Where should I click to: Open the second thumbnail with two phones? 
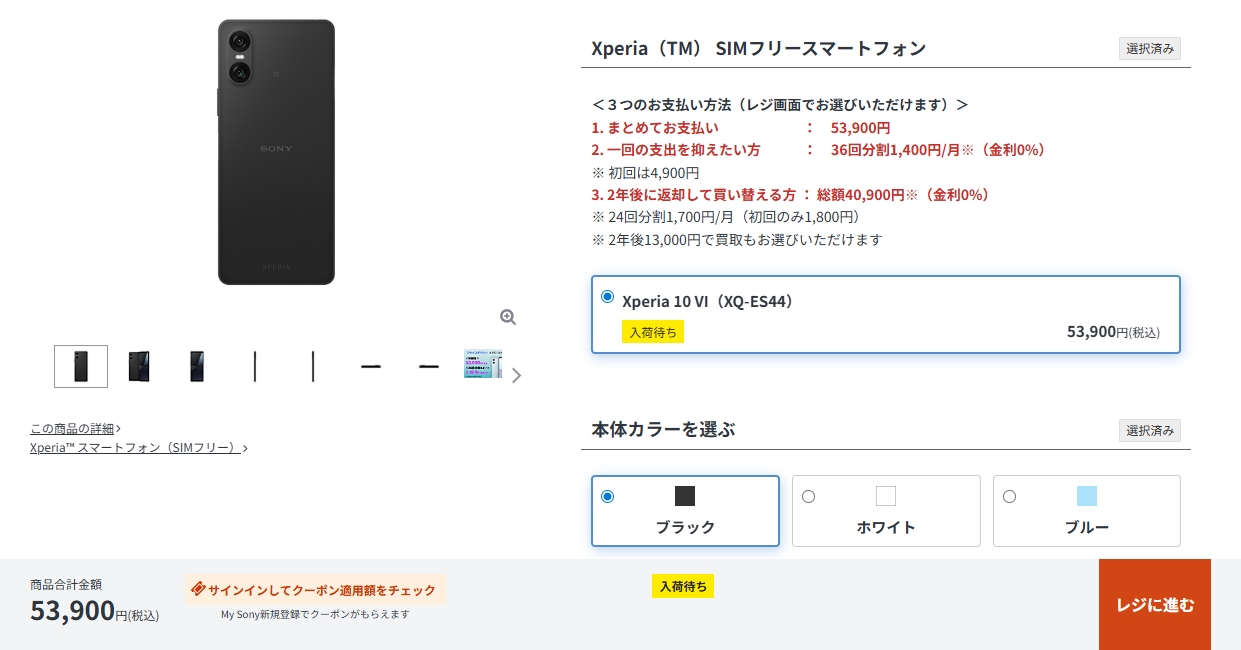pos(139,366)
